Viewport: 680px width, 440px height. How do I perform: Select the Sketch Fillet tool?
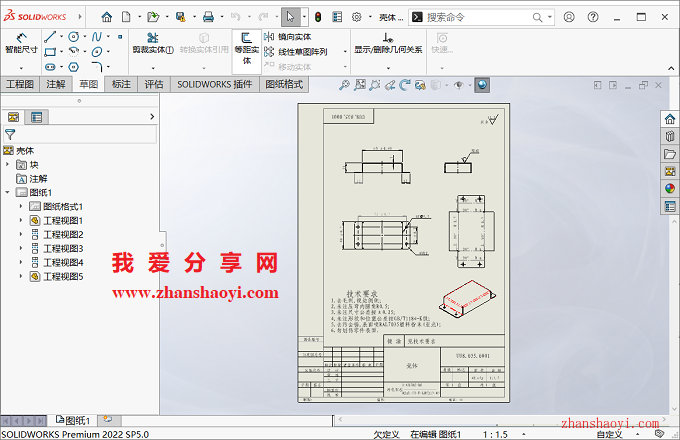97,66
